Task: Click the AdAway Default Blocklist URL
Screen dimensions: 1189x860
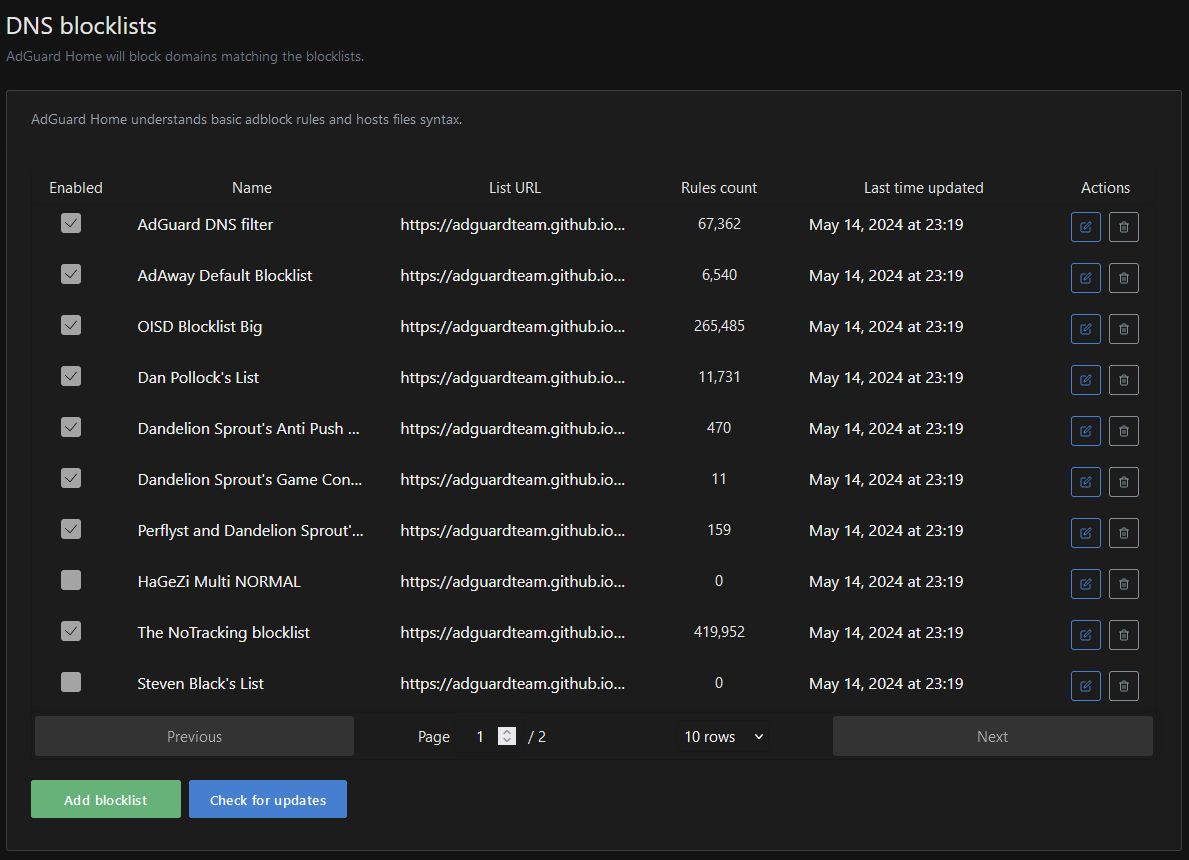Action: pos(513,275)
